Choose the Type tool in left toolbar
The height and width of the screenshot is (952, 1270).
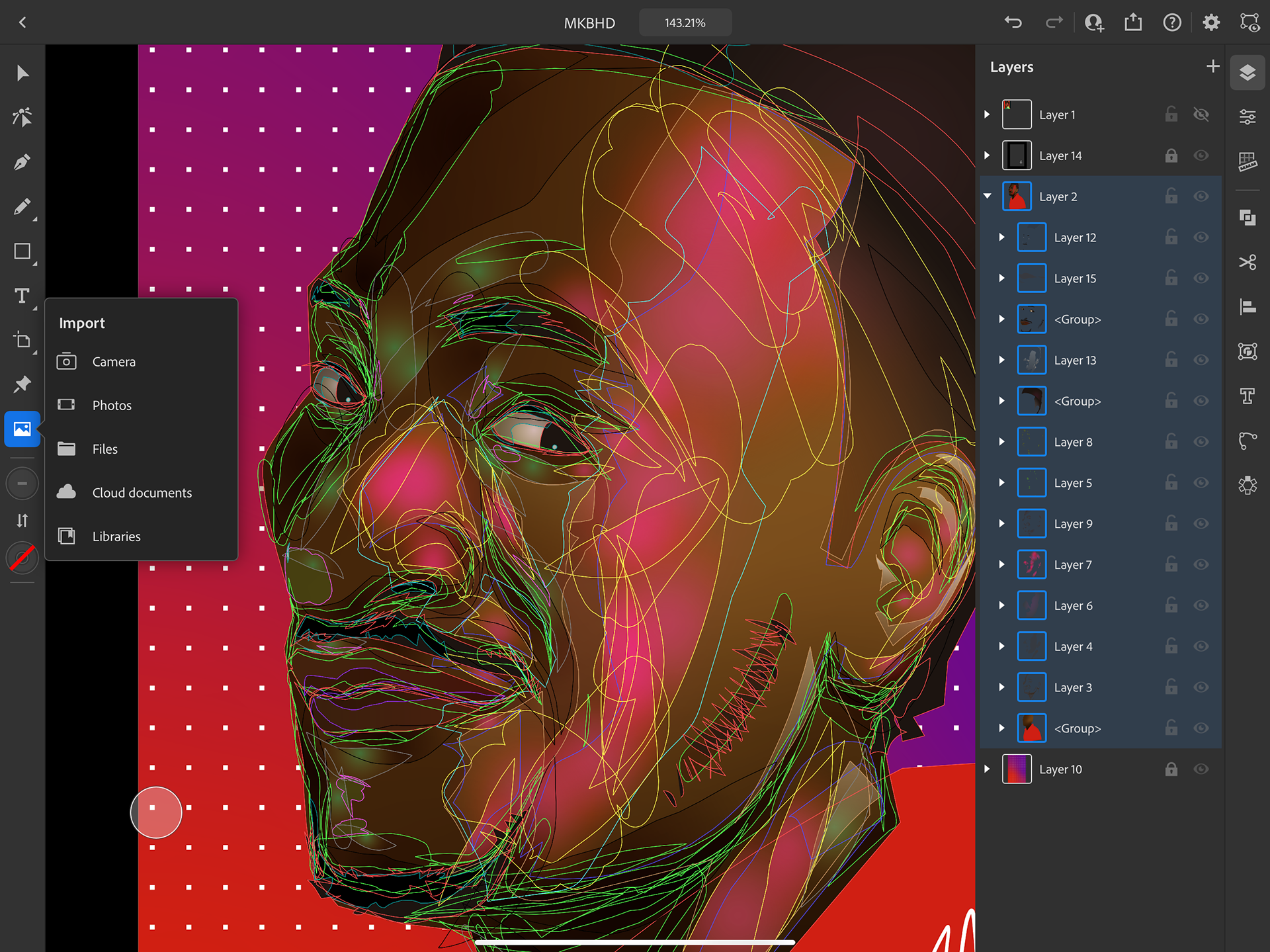22,296
